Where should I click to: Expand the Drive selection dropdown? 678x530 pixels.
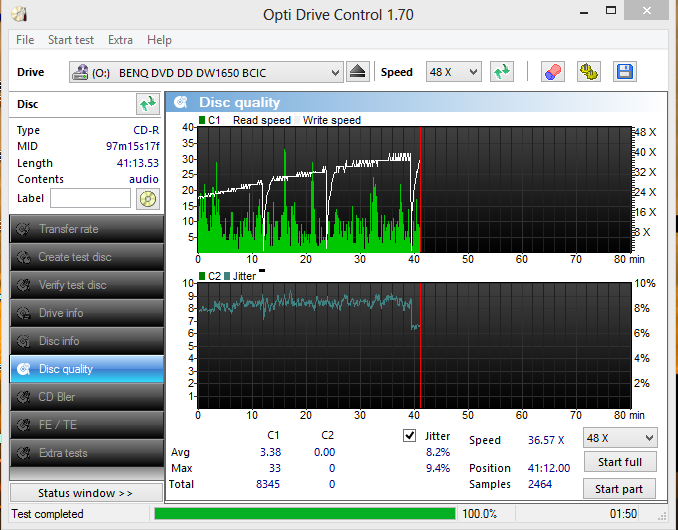click(x=206, y=72)
